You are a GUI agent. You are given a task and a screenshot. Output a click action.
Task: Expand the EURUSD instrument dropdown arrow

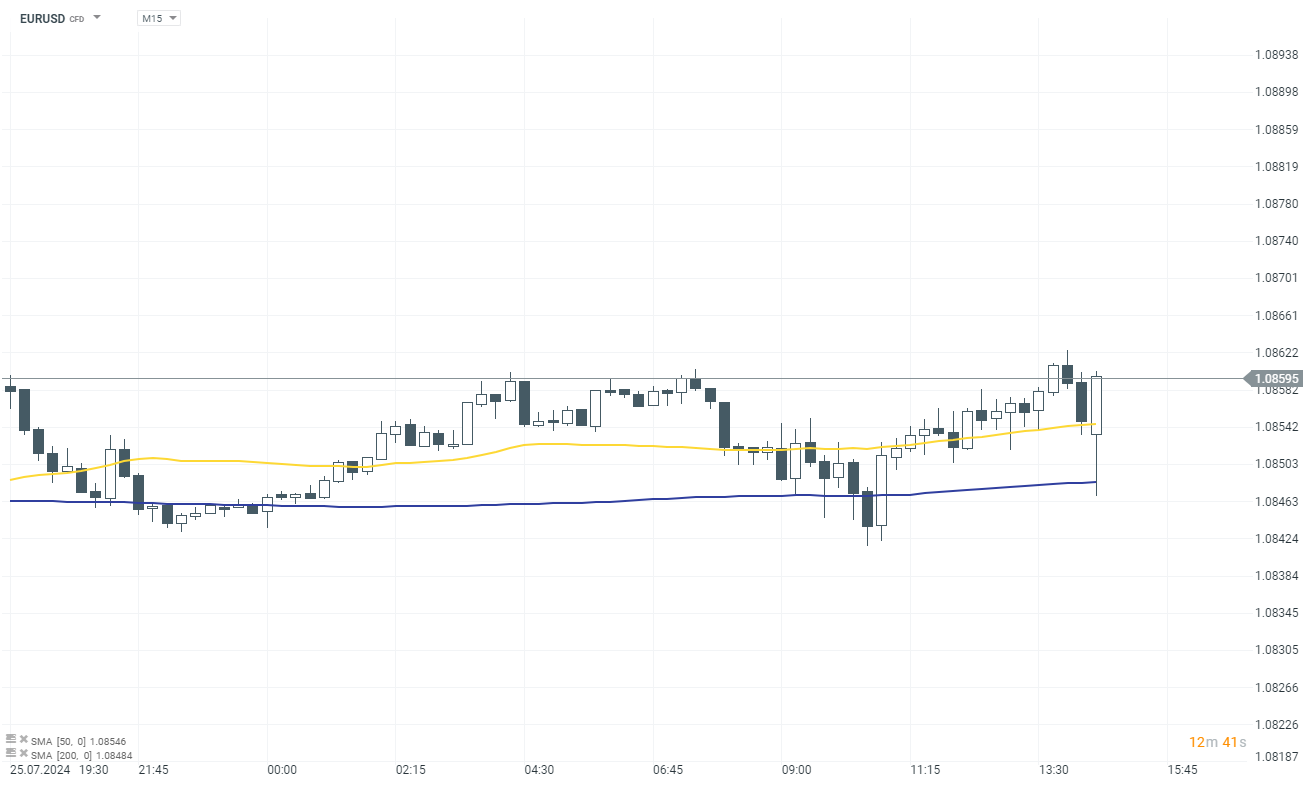(x=97, y=18)
